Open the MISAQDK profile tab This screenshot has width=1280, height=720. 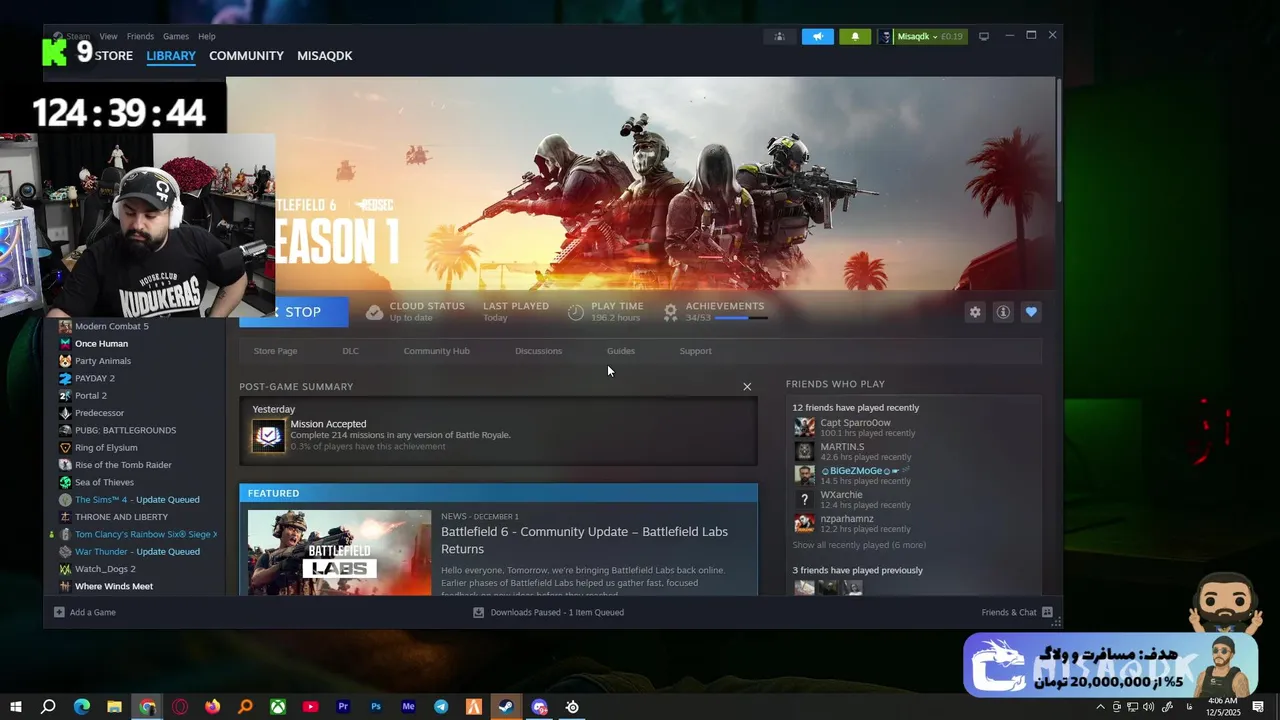click(x=325, y=56)
